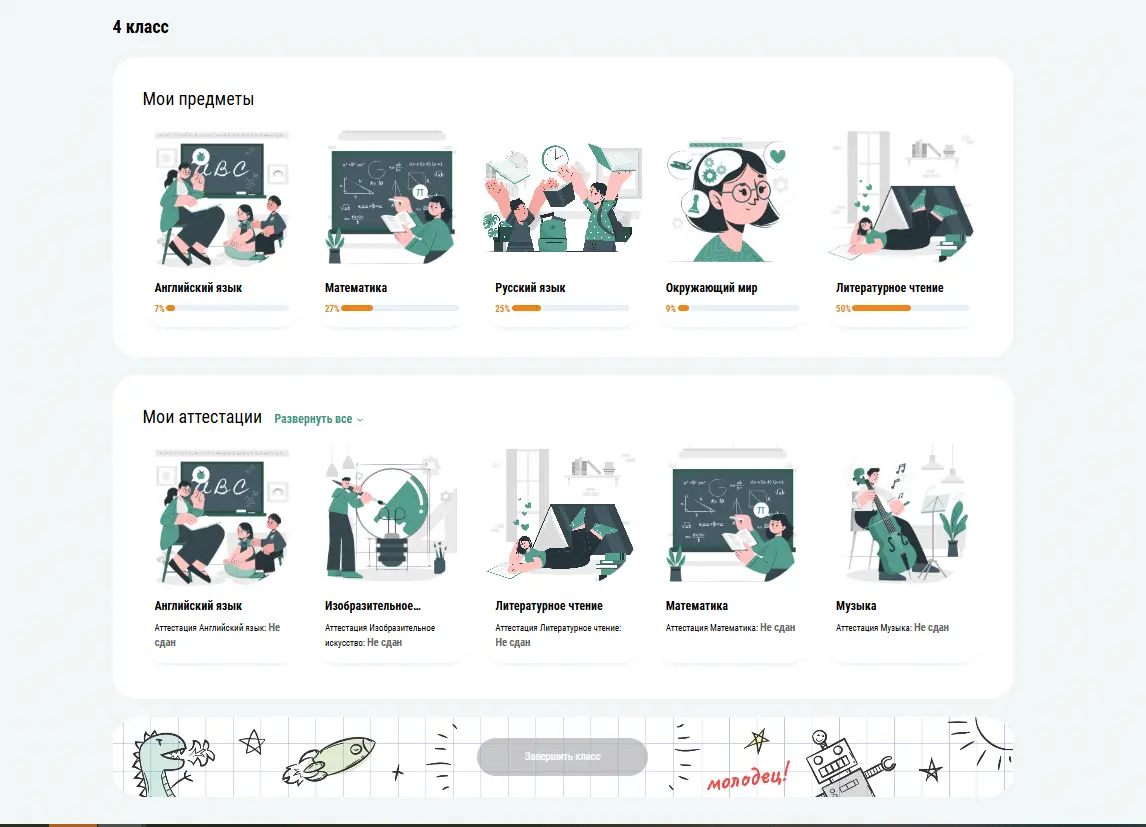
Task: Open Изобразительное искусство attestation painter image
Action: (392, 517)
